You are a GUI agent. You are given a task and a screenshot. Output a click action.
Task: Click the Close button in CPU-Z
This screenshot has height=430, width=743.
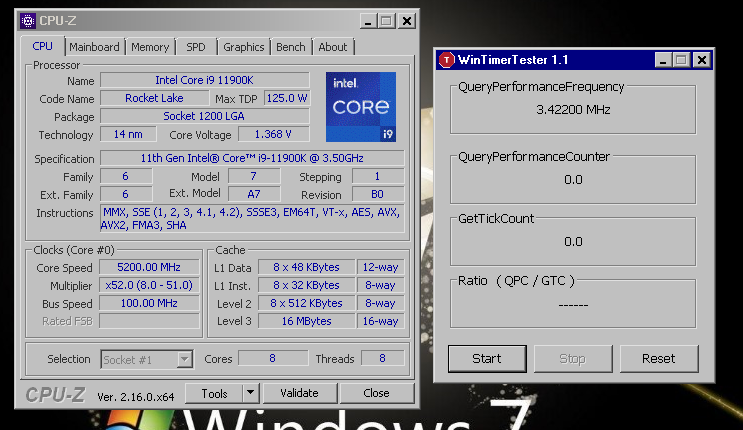(x=377, y=393)
